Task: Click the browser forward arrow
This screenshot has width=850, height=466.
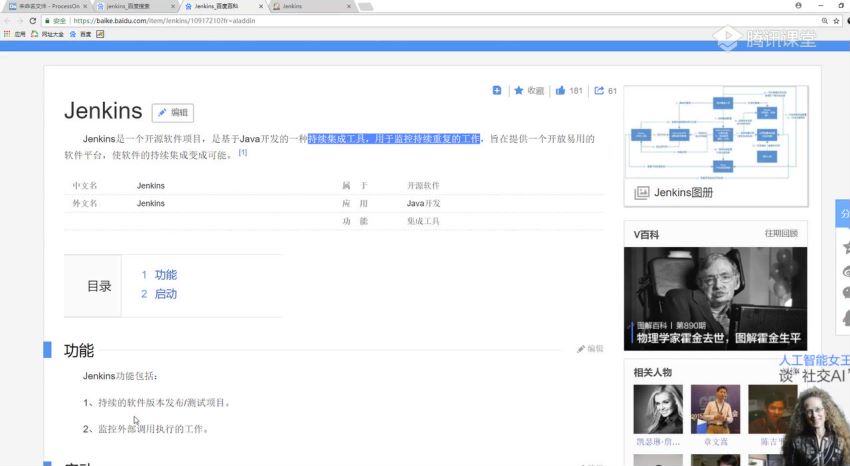Action: 20,21
